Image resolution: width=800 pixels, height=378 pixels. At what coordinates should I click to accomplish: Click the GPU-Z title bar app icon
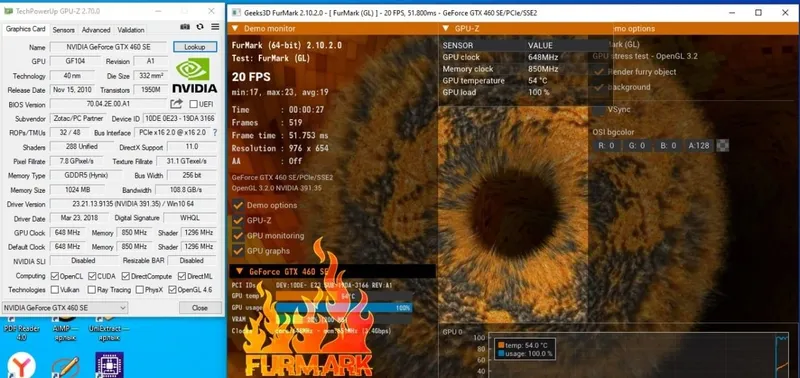coord(8,11)
